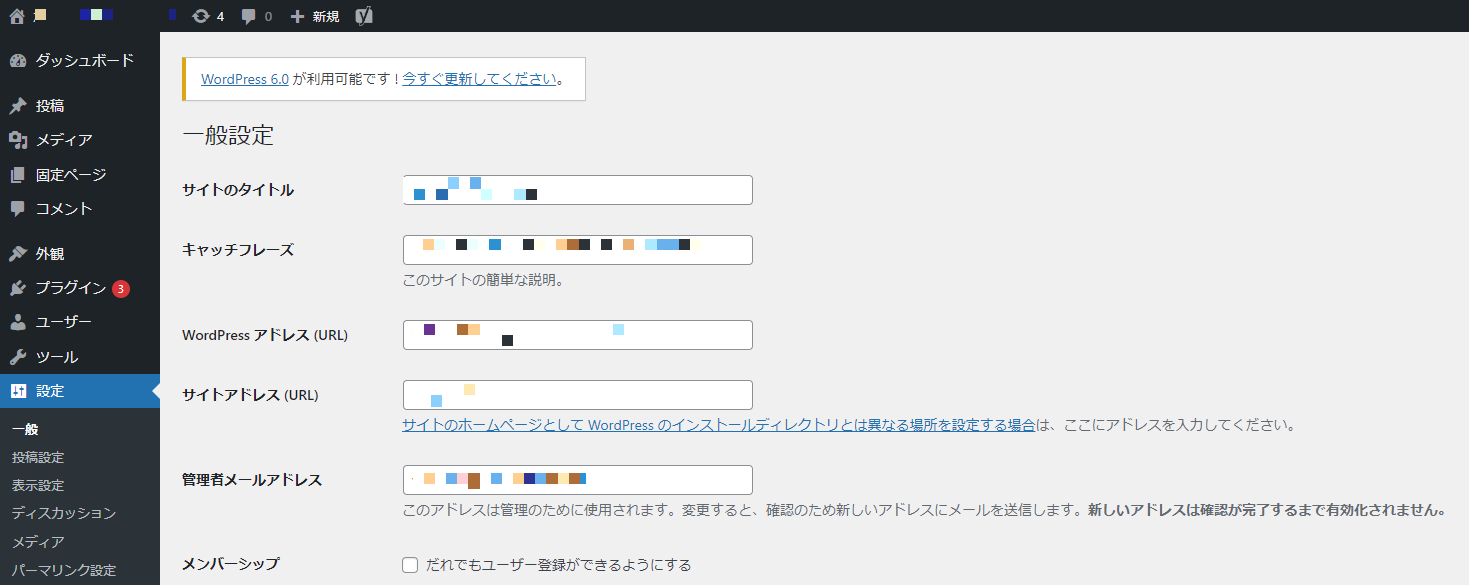This screenshot has height=585, width=1469.
Task: Click the プラグイン plug icon
Action: pos(18,288)
